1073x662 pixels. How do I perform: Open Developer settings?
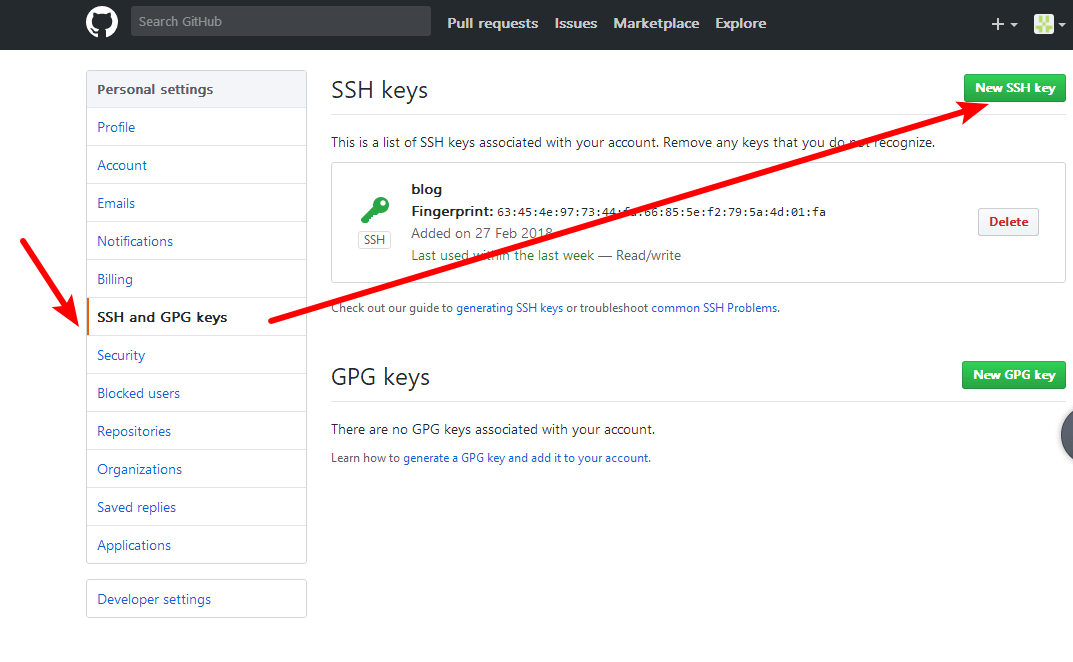coord(154,599)
